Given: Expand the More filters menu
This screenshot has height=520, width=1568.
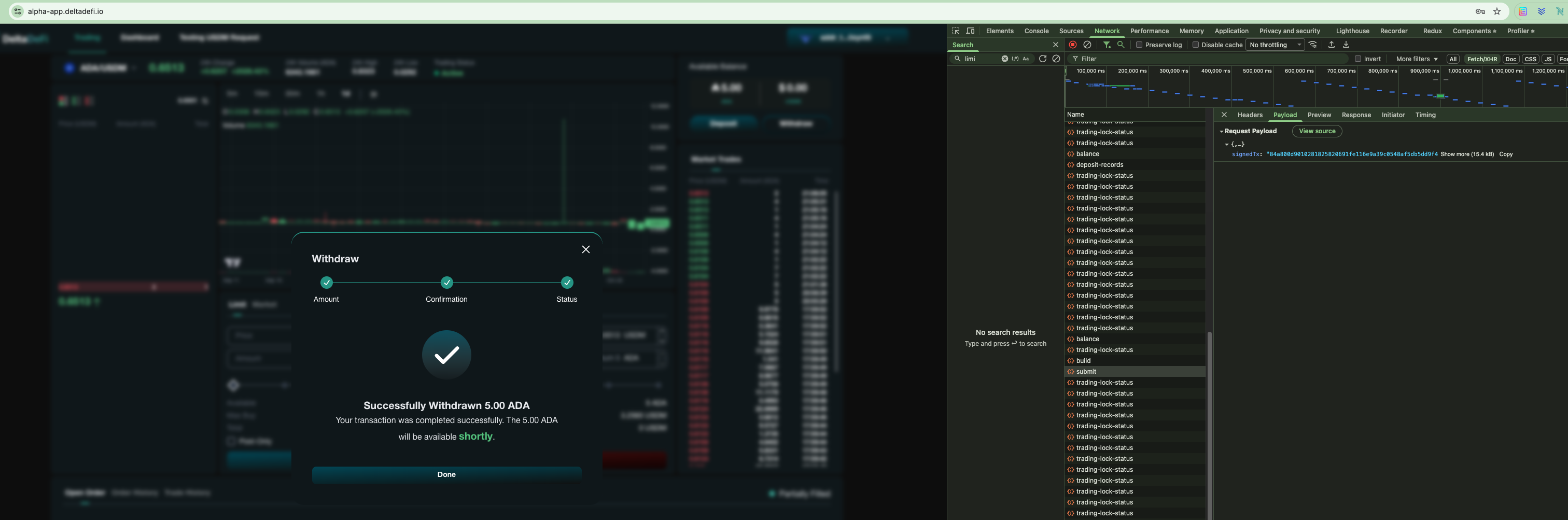Looking at the screenshot, I should [x=1417, y=59].
